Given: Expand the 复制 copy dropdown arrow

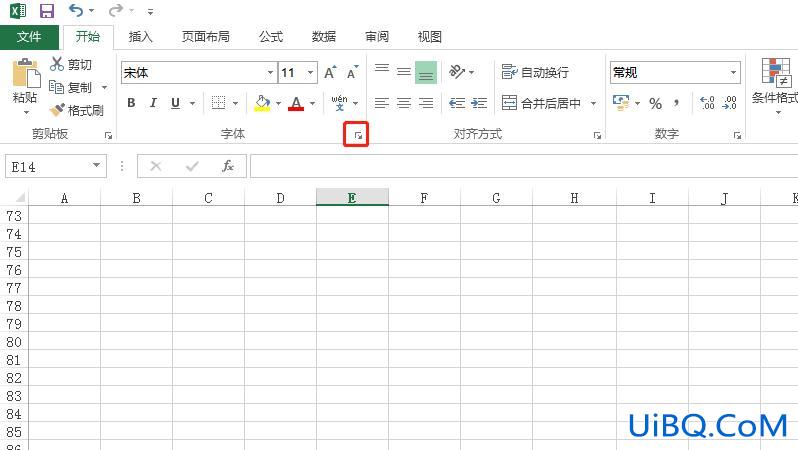Looking at the screenshot, I should tap(104, 88).
